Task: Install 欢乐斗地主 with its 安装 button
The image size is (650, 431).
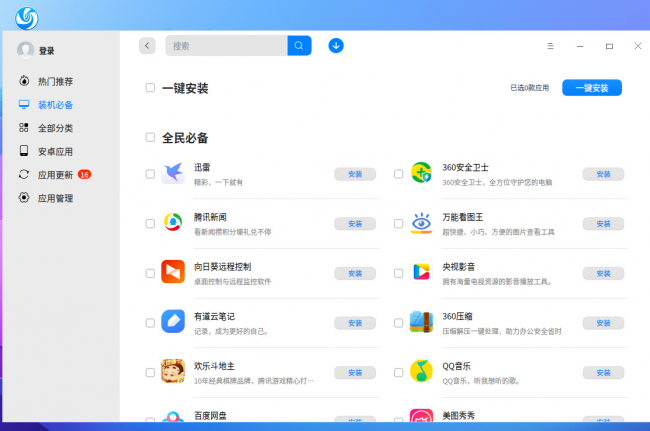Action: point(355,373)
